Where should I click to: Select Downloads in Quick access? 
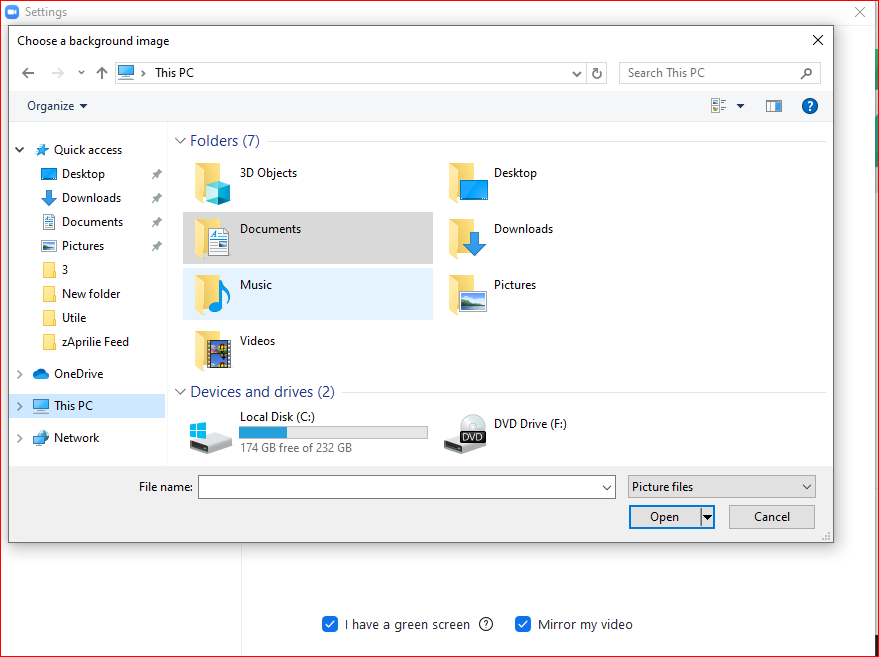pos(91,198)
